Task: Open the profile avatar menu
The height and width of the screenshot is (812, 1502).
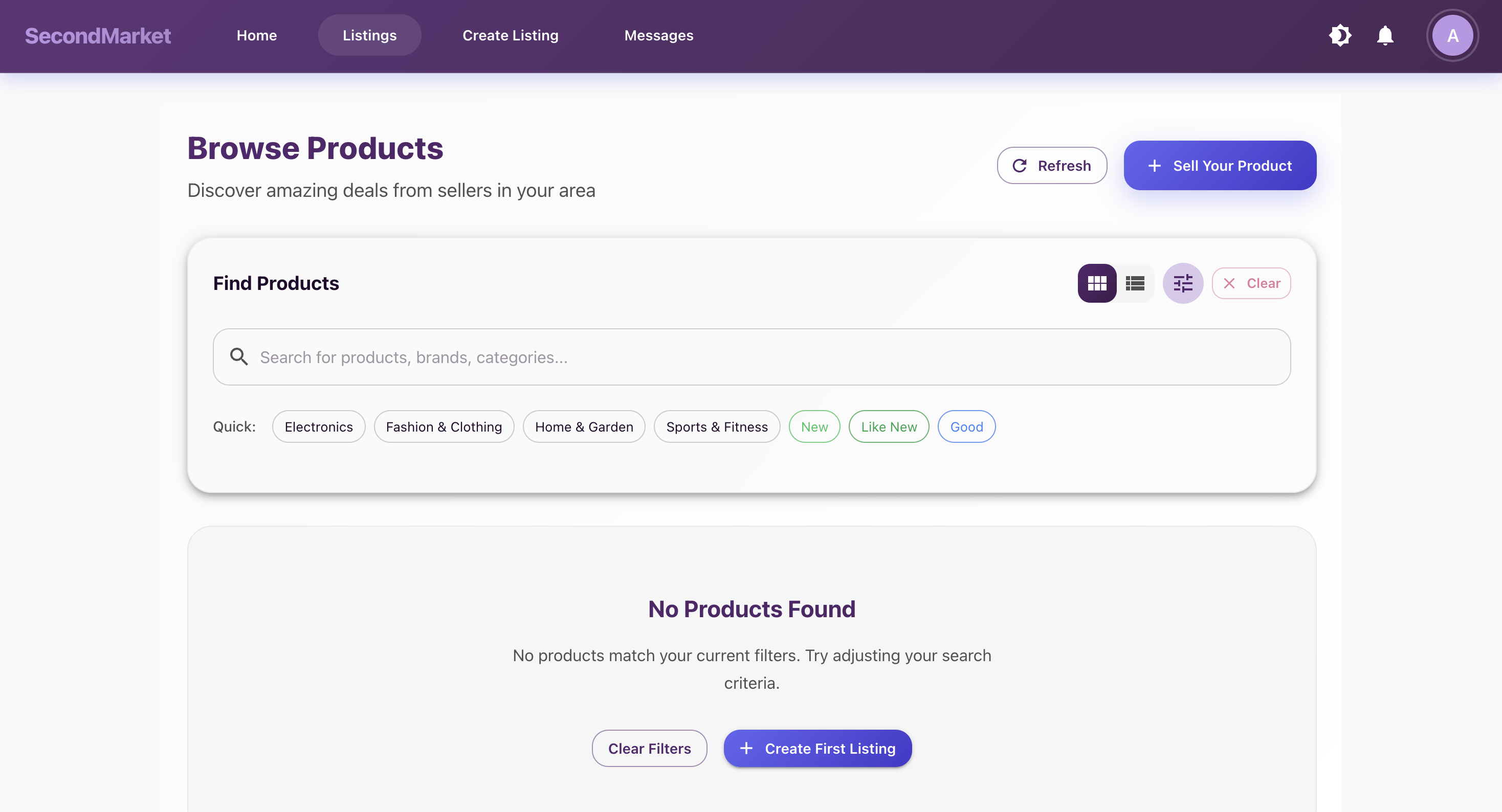Action: [1452, 35]
